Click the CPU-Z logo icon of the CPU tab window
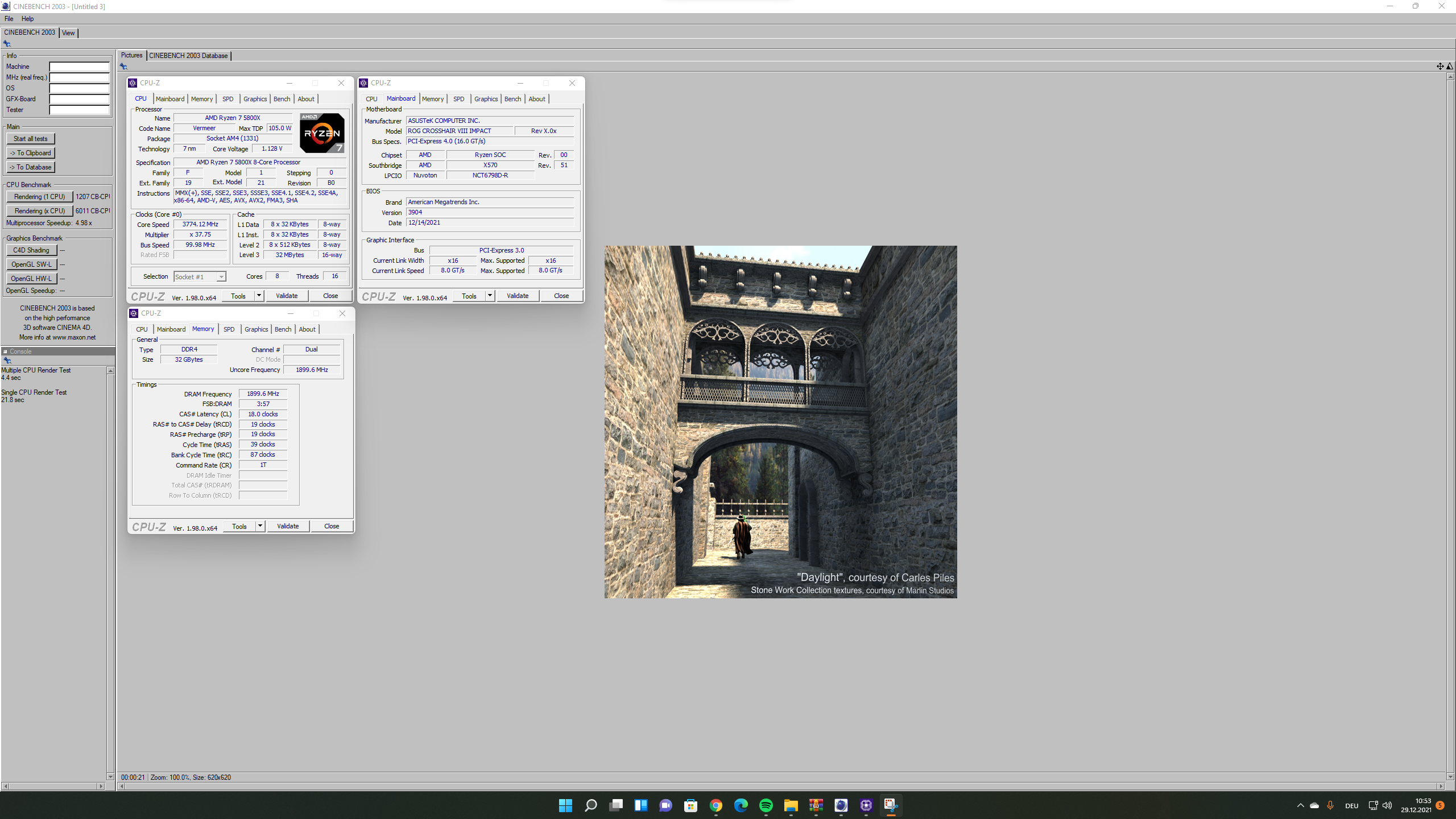 (133, 83)
